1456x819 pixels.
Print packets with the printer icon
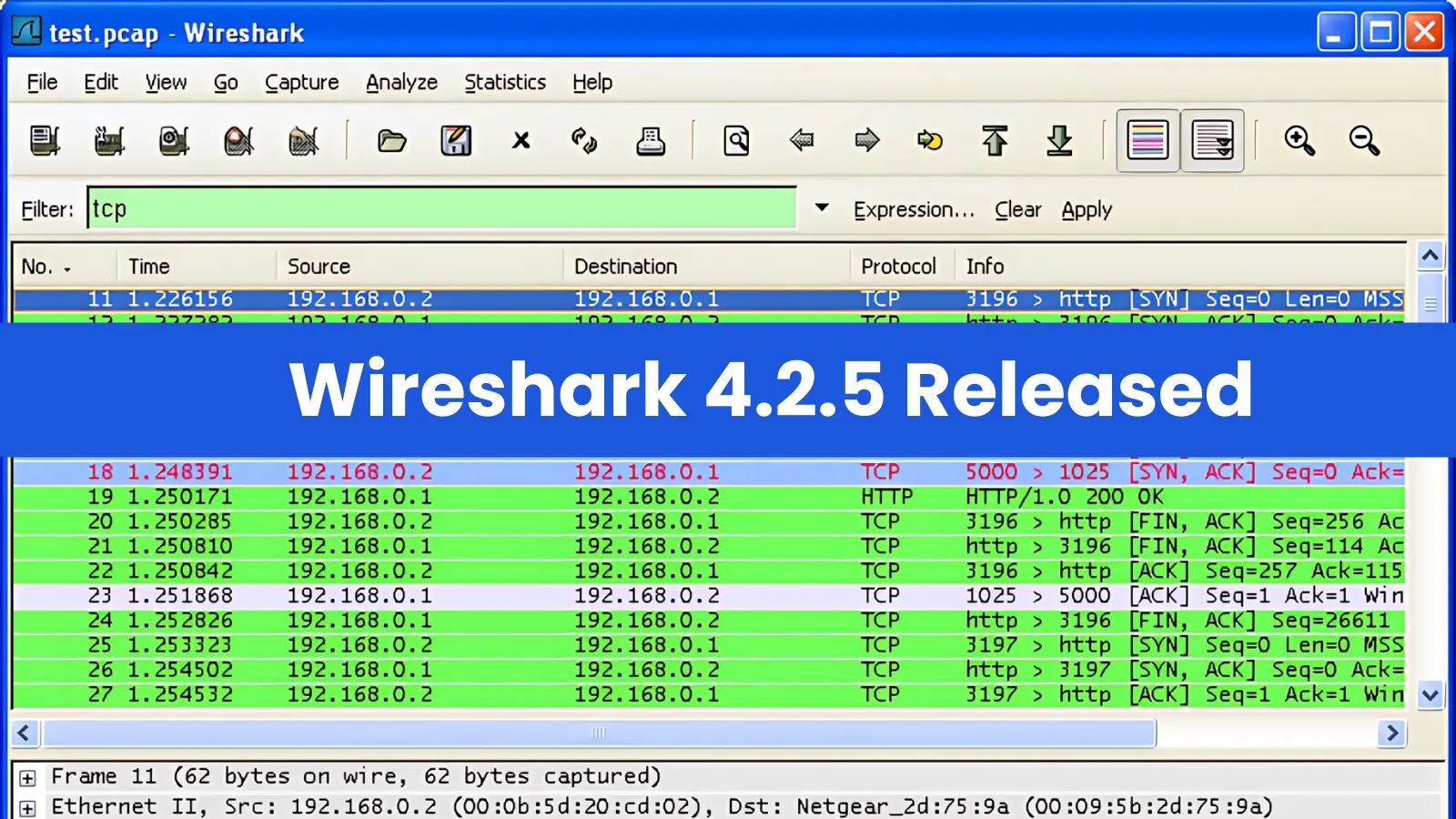[x=650, y=141]
